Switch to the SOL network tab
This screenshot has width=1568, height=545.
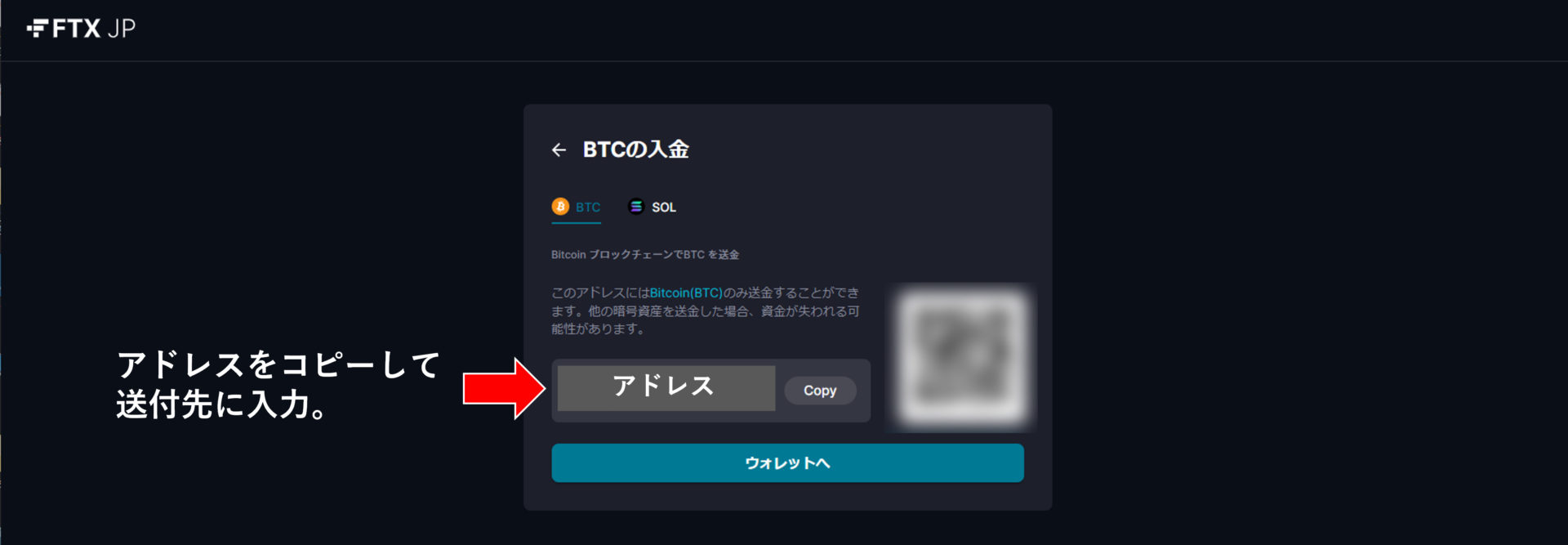(x=652, y=208)
